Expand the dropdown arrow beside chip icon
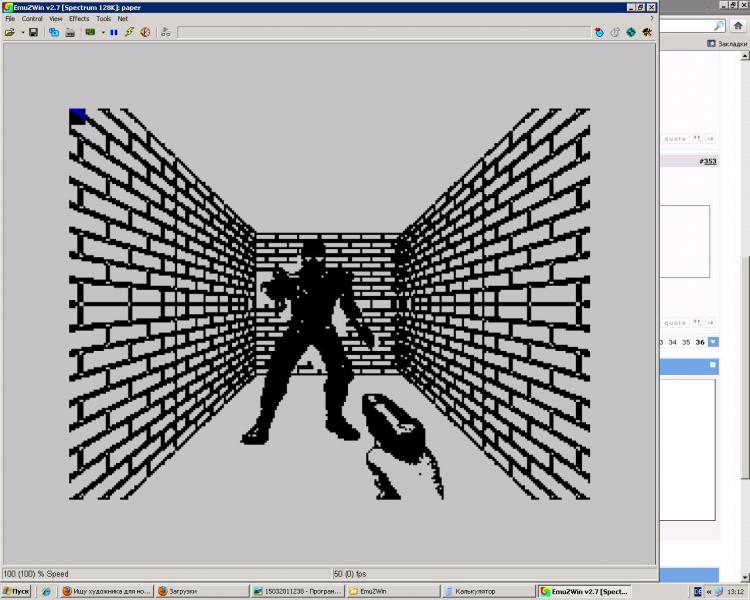Image resolution: width=750 pixels, height=600 pixels. tap(102, 32)
